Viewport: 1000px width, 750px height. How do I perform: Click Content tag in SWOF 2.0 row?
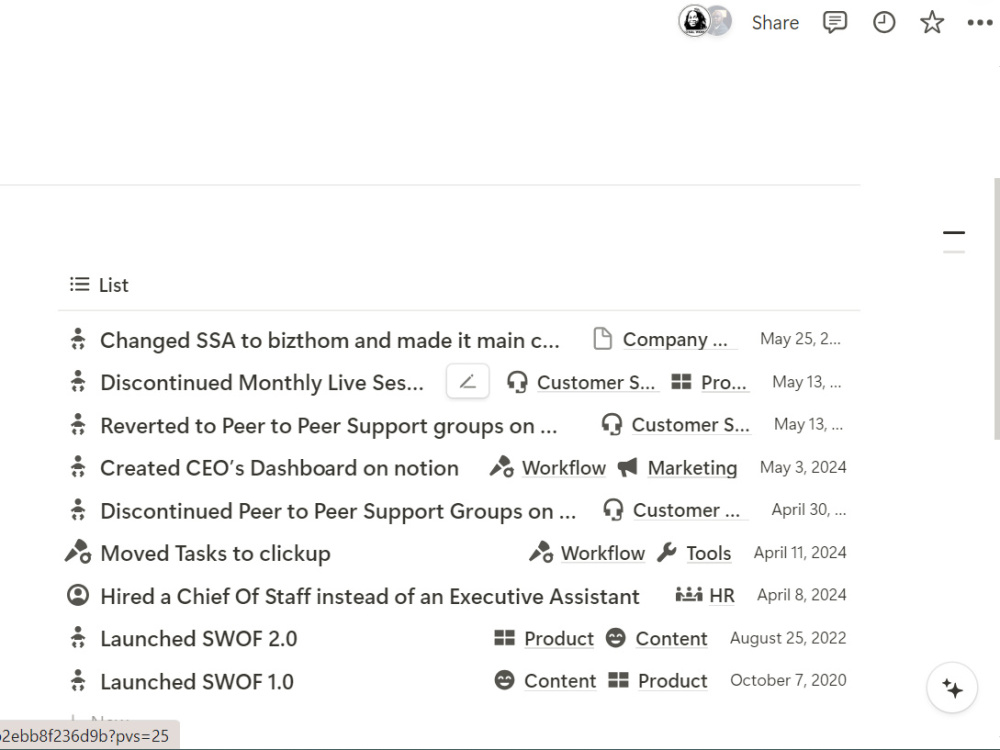tap(672, 638)
